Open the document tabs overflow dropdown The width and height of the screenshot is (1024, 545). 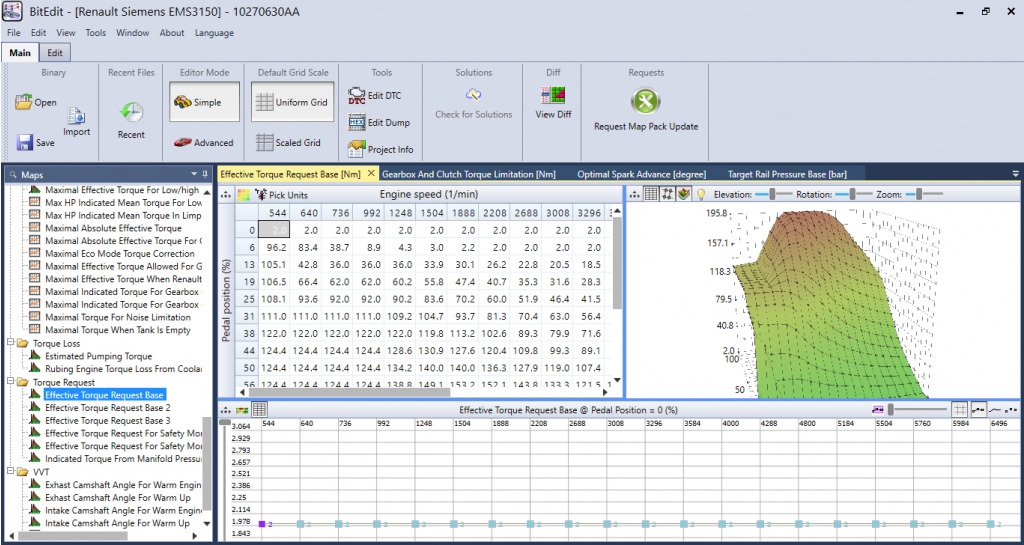[1016, 174]
